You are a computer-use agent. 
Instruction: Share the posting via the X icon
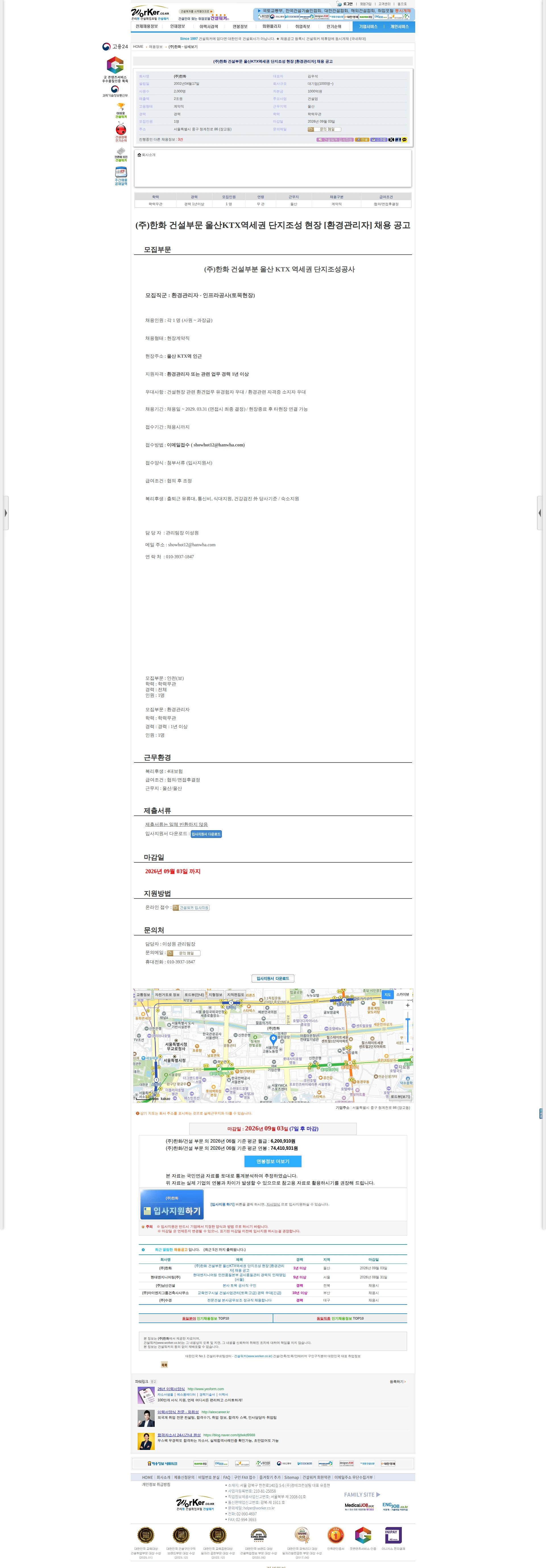coord(391,139)
